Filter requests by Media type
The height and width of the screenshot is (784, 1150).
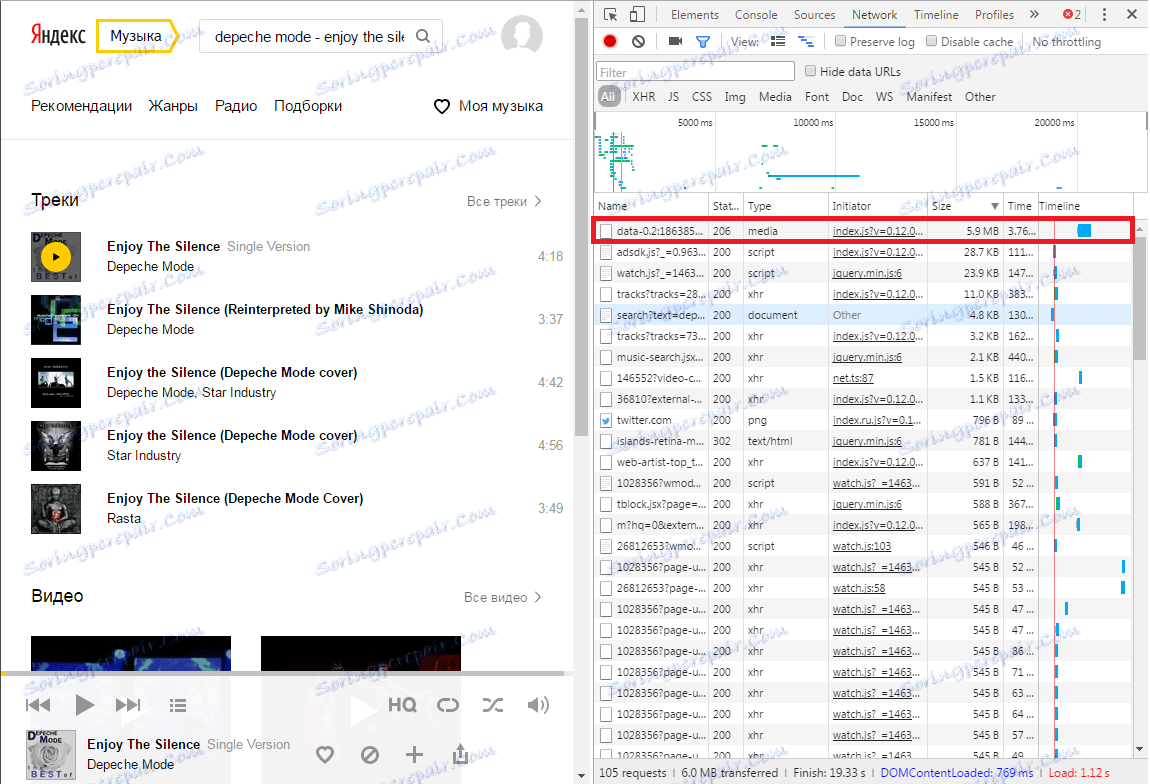click(775, 97)
